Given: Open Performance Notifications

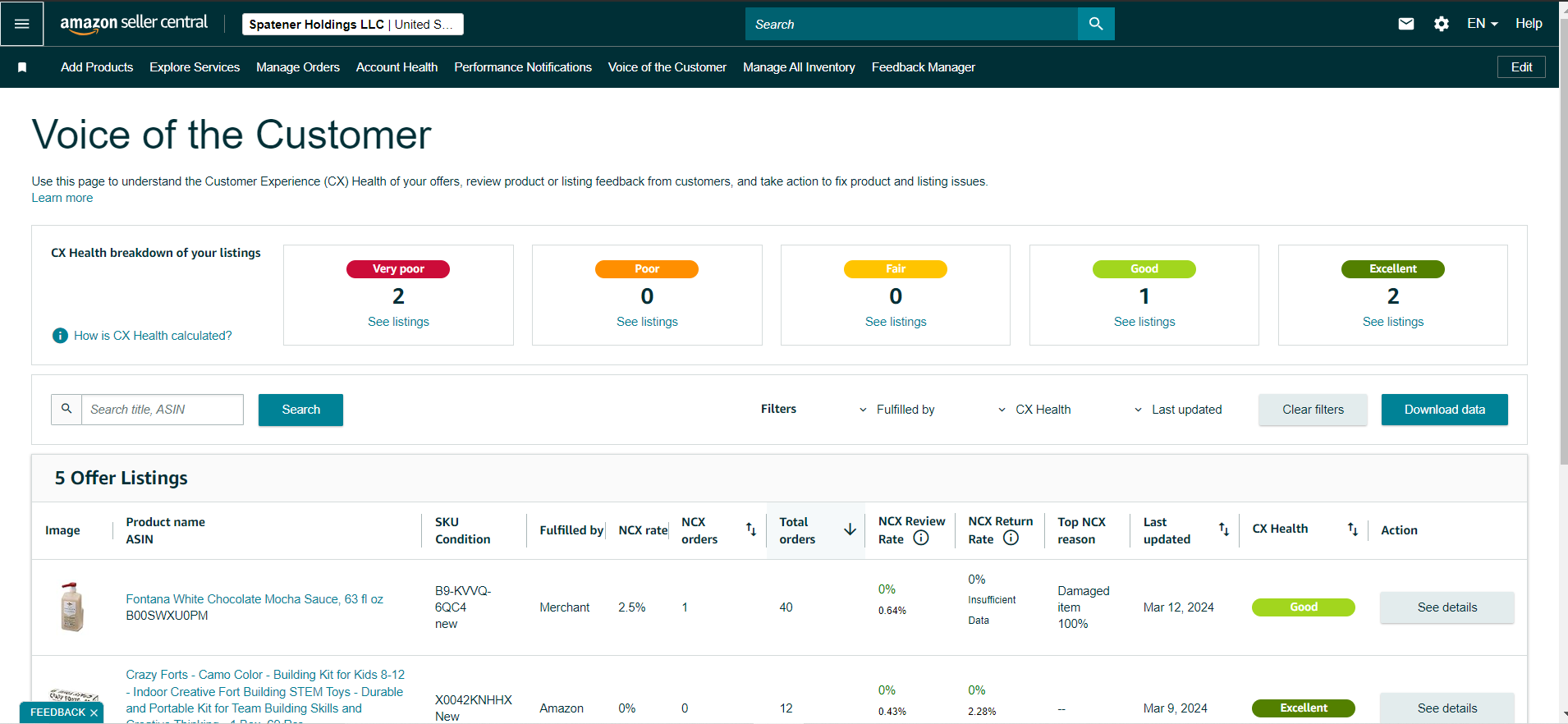Looking at the screenshot, I should pos(523,67).
